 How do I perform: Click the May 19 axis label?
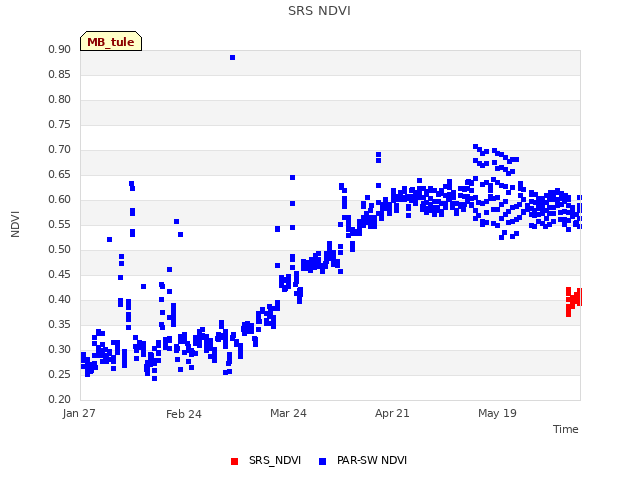point(497,413)
